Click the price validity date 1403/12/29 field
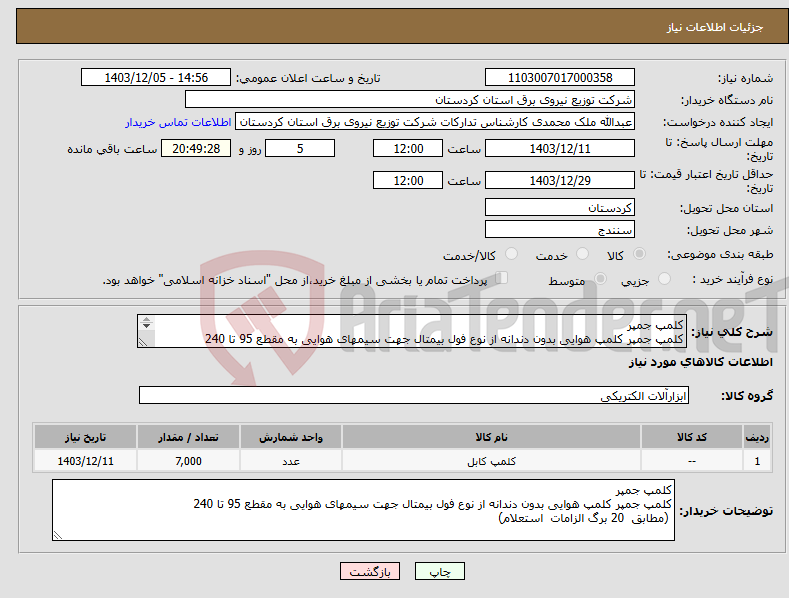 point(560,180)
